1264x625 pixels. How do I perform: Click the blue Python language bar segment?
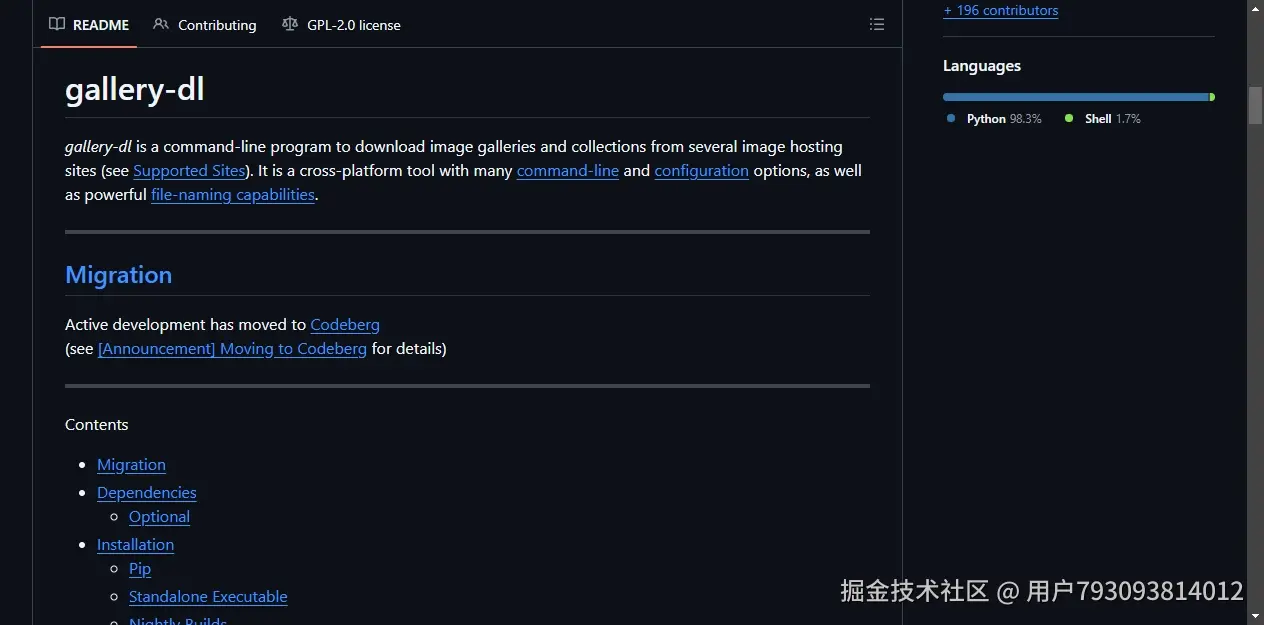(x=1076, y=97)
